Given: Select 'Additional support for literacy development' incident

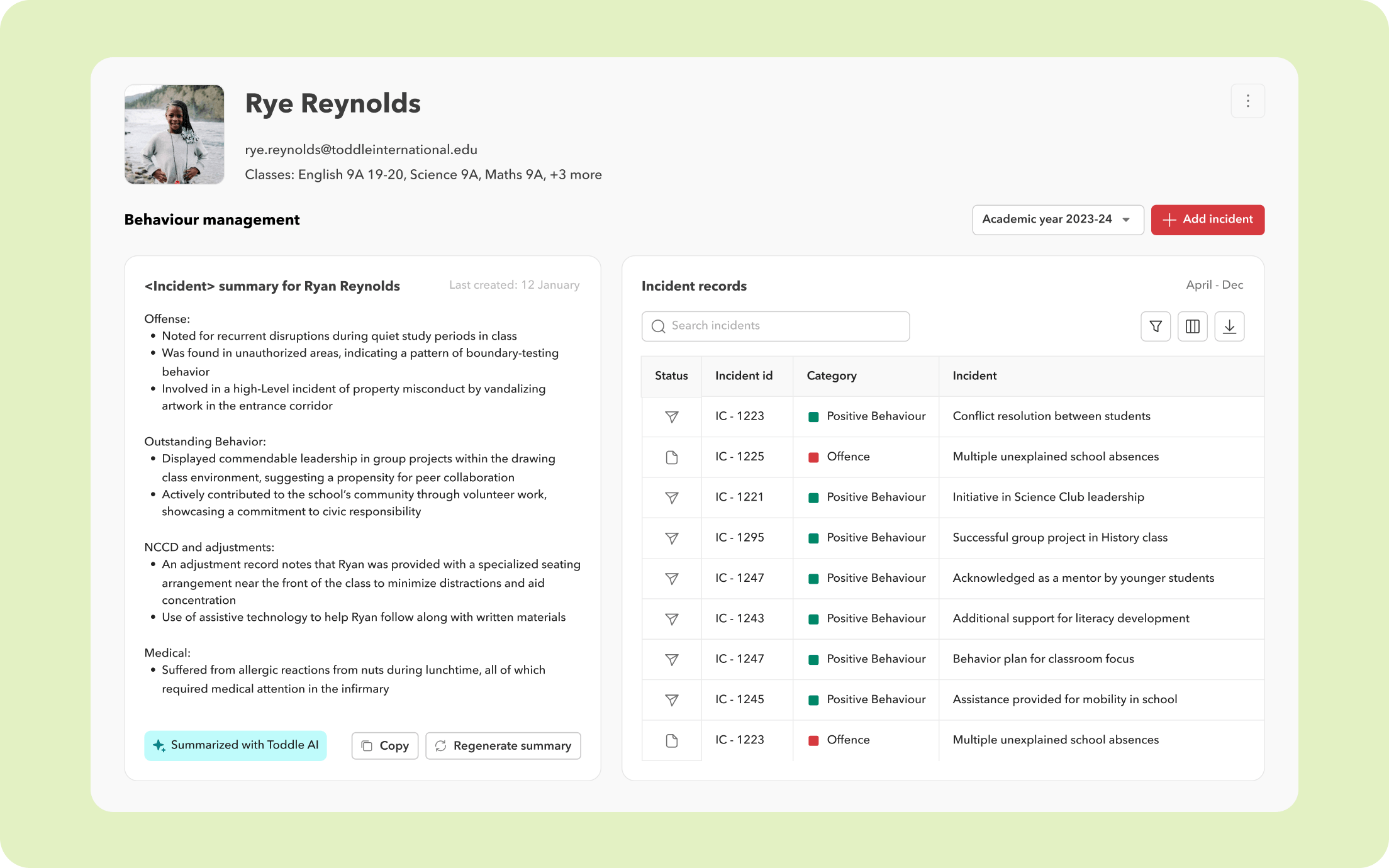Looking at the screenshot, I should (1071, 618).
